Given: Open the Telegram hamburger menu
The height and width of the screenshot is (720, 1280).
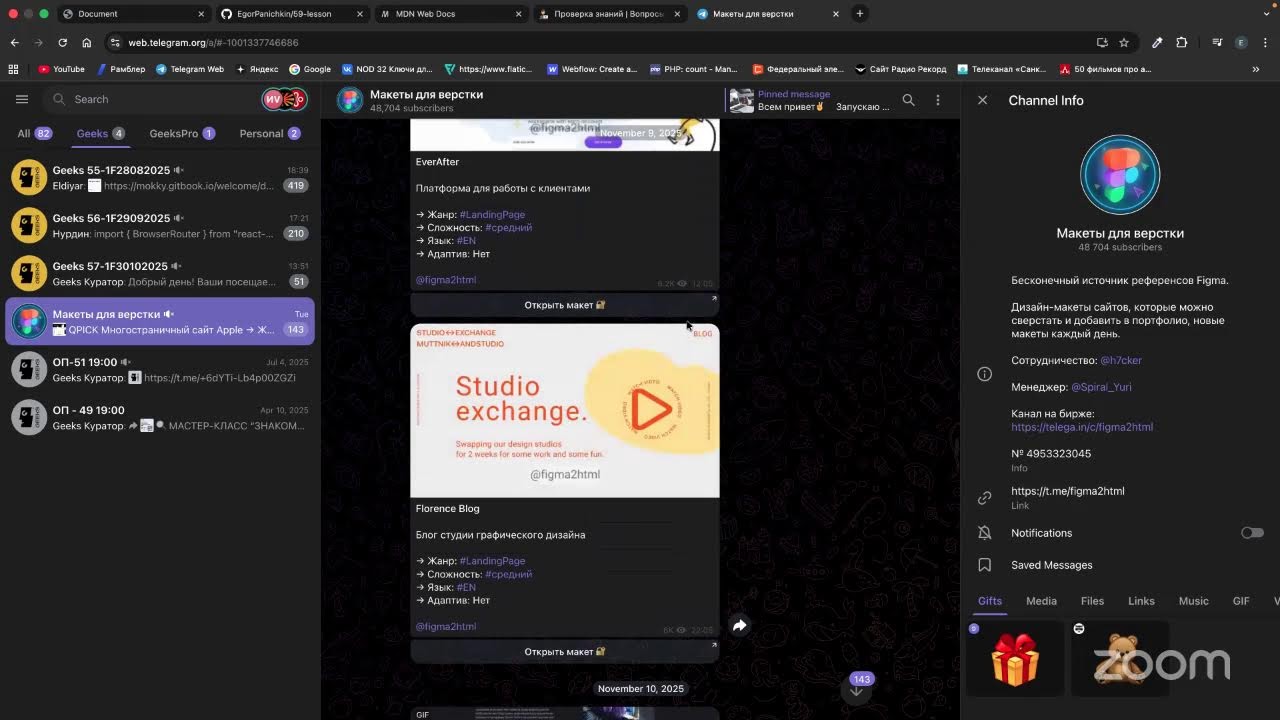Looking at the screenshot, I should tap(22, 99).
